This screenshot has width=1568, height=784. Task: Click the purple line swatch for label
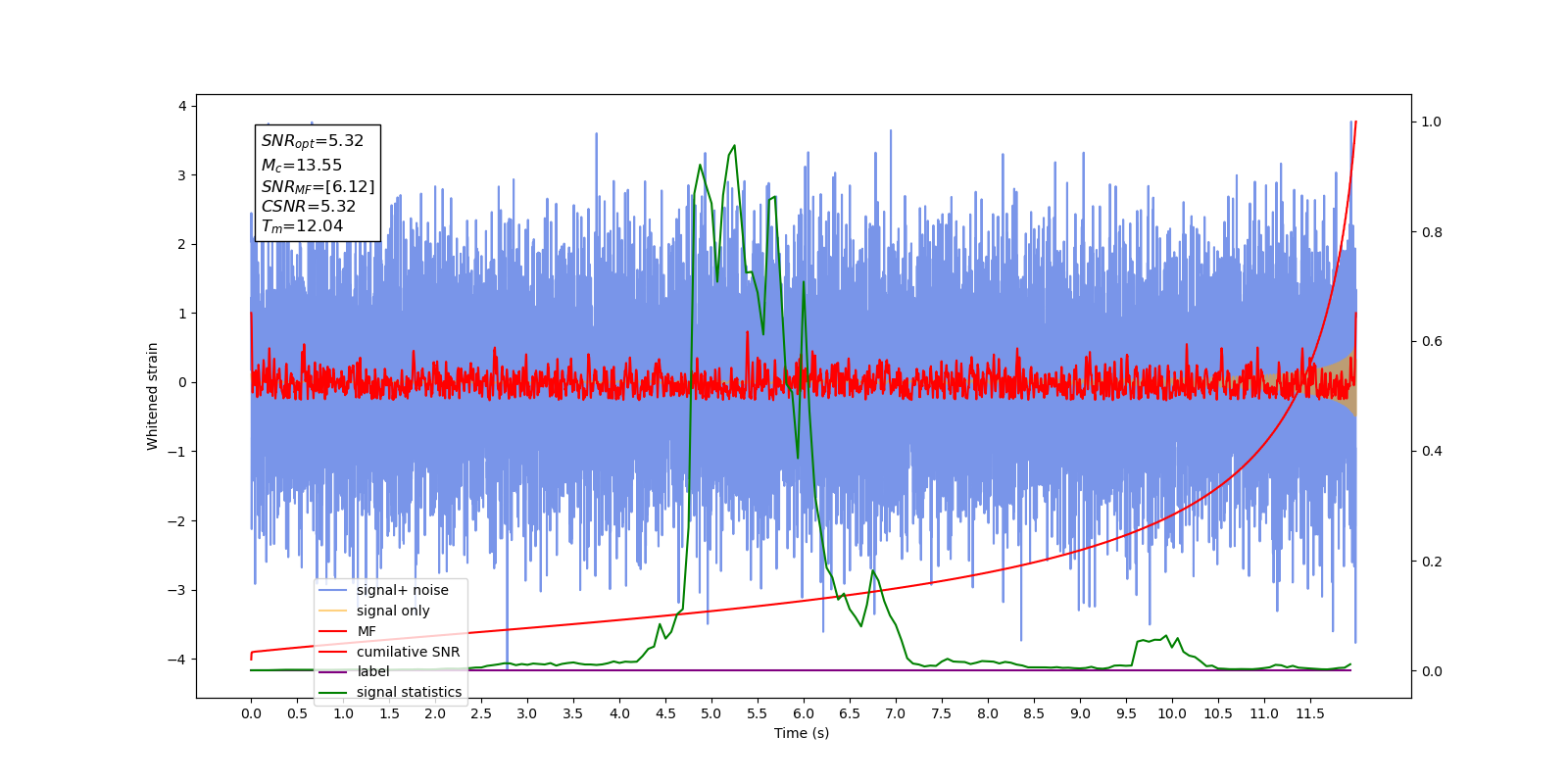click(333, 671)
